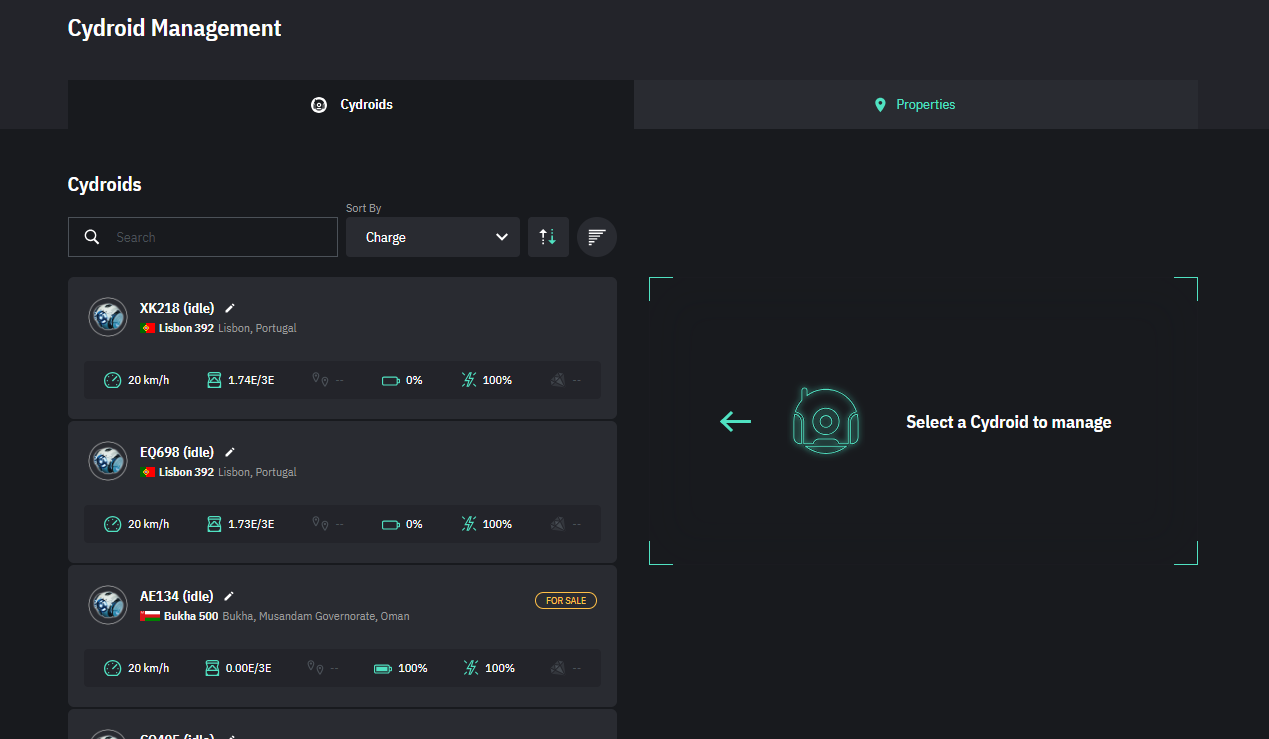Select the Cydroids tab

coord(351,104)
